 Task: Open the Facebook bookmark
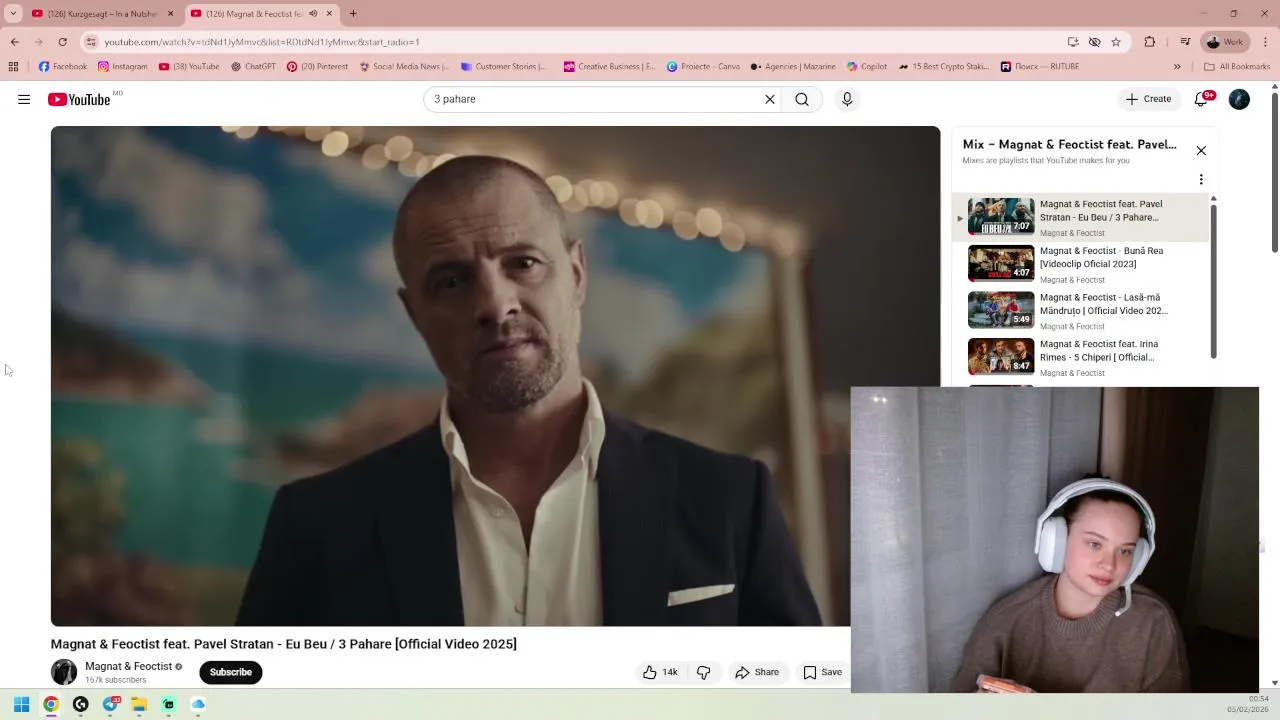tap(63, 67)
